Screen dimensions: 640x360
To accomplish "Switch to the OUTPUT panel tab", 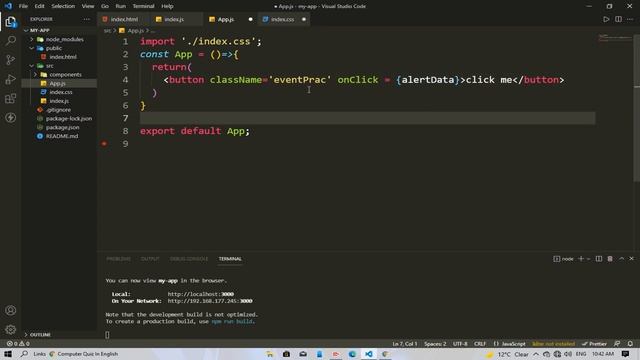I will pos(150,259).
